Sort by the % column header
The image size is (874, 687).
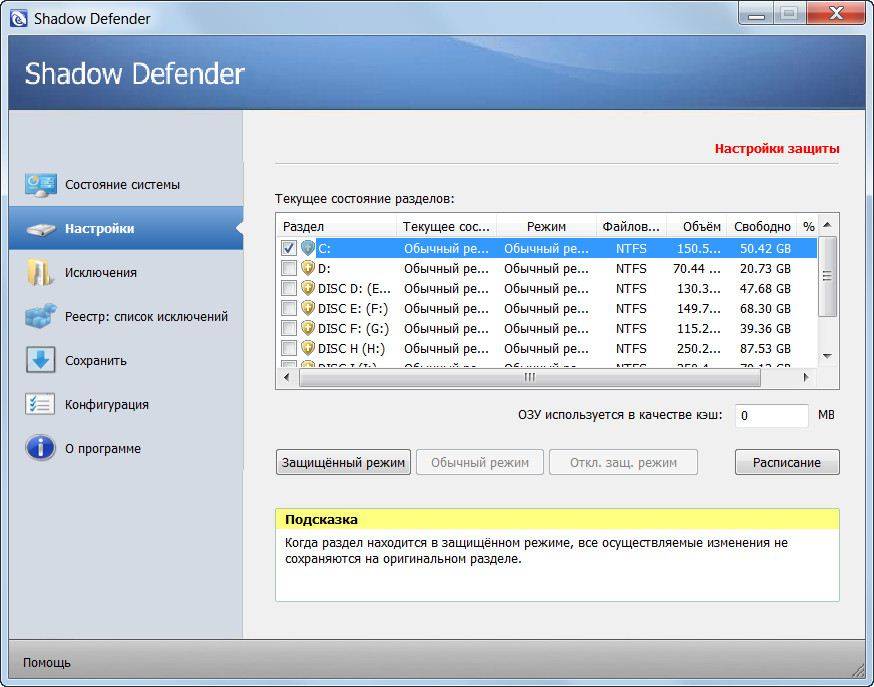808,226
